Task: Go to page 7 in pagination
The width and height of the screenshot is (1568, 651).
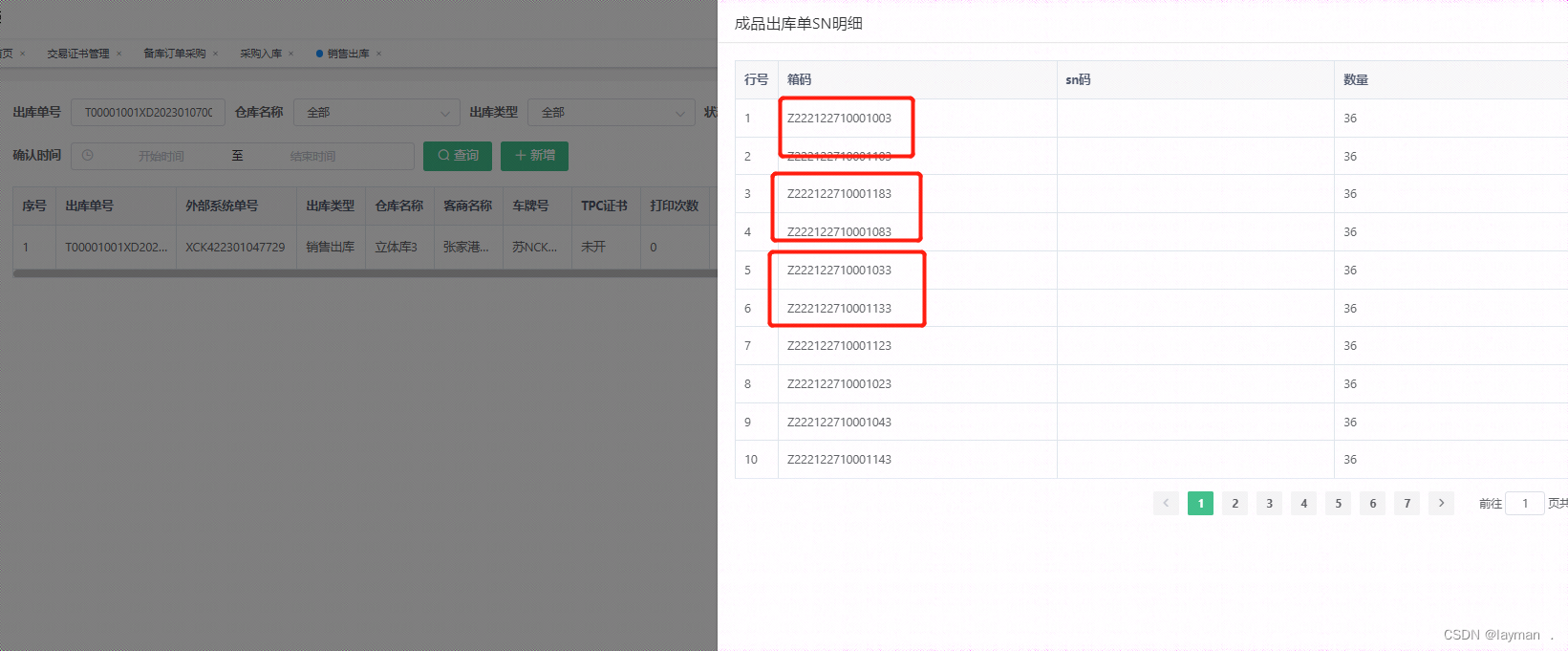Action: click(x=1407, y=503)
